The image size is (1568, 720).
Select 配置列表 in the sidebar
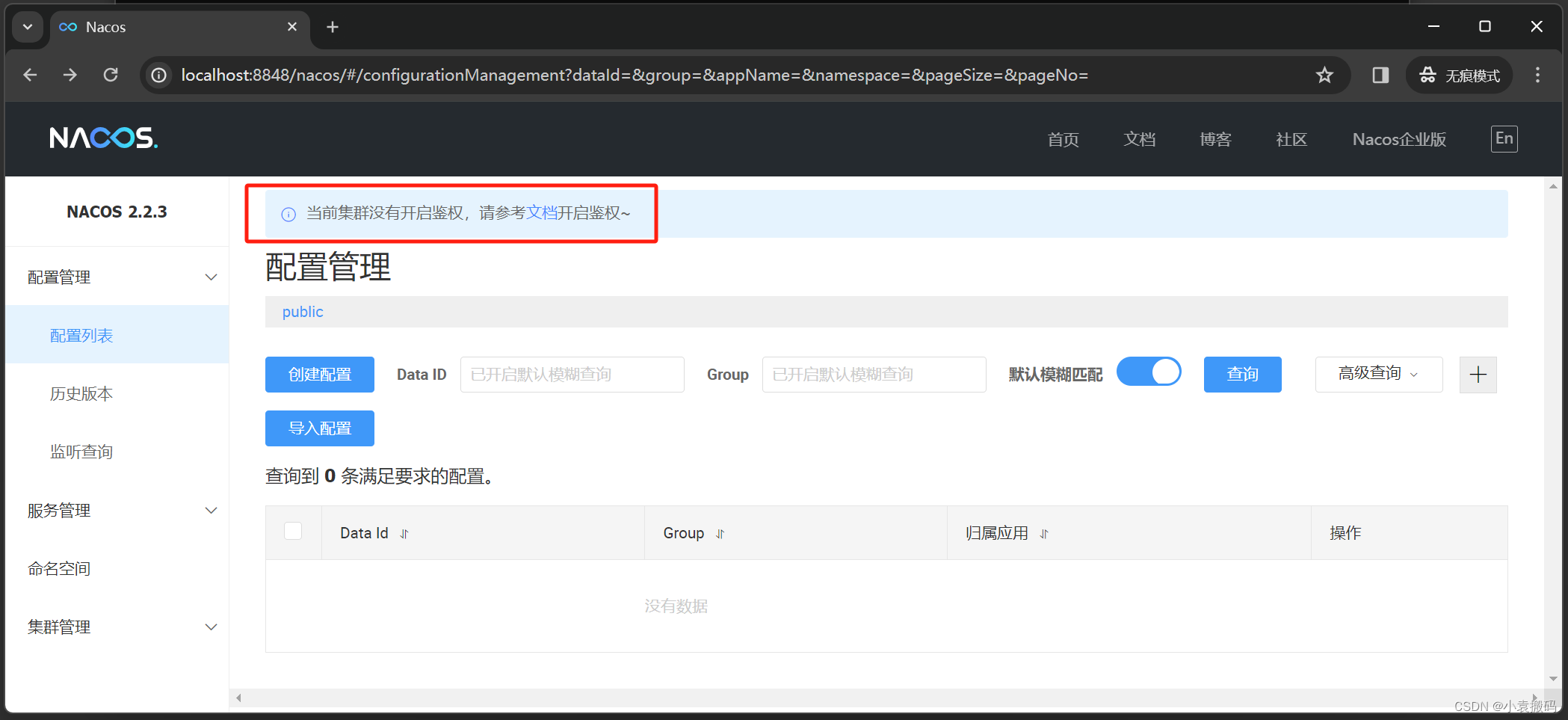[x=117, y=336]
